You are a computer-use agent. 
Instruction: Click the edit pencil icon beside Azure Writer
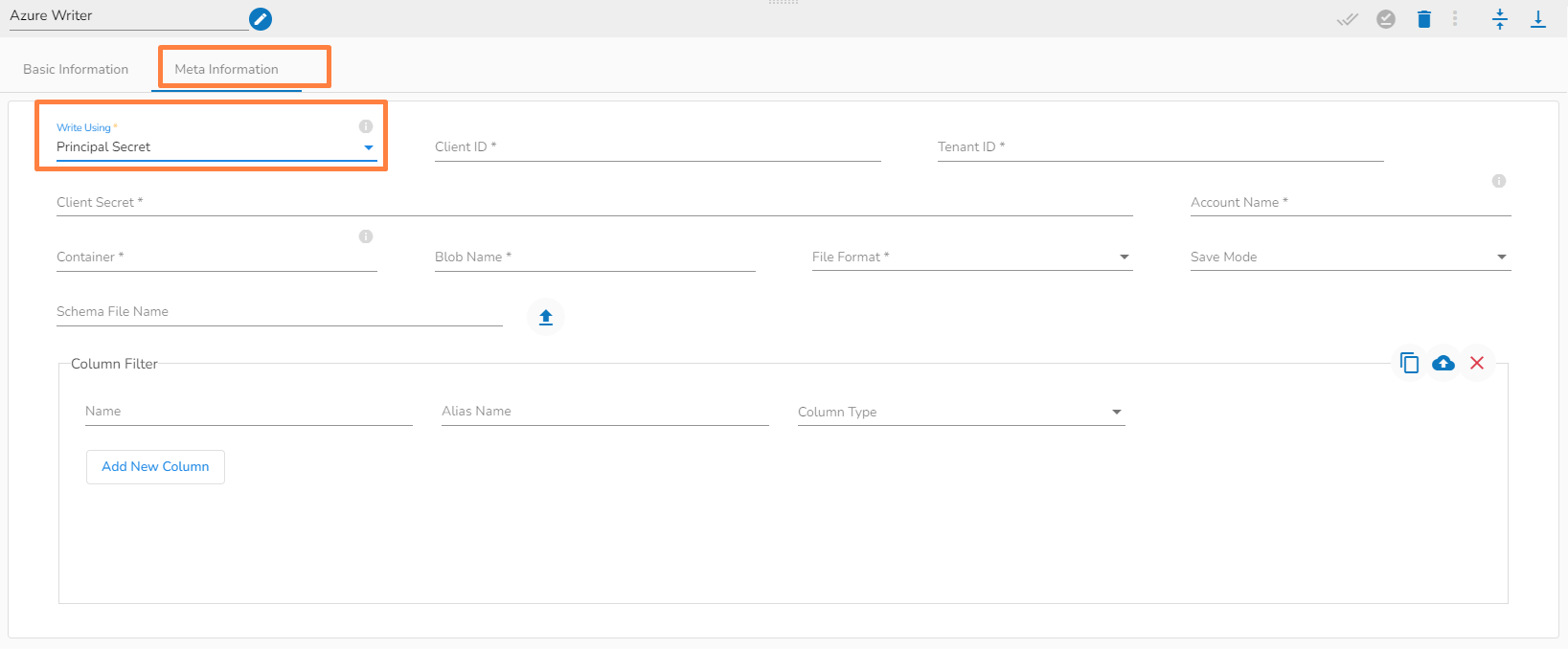coord(261,18)
